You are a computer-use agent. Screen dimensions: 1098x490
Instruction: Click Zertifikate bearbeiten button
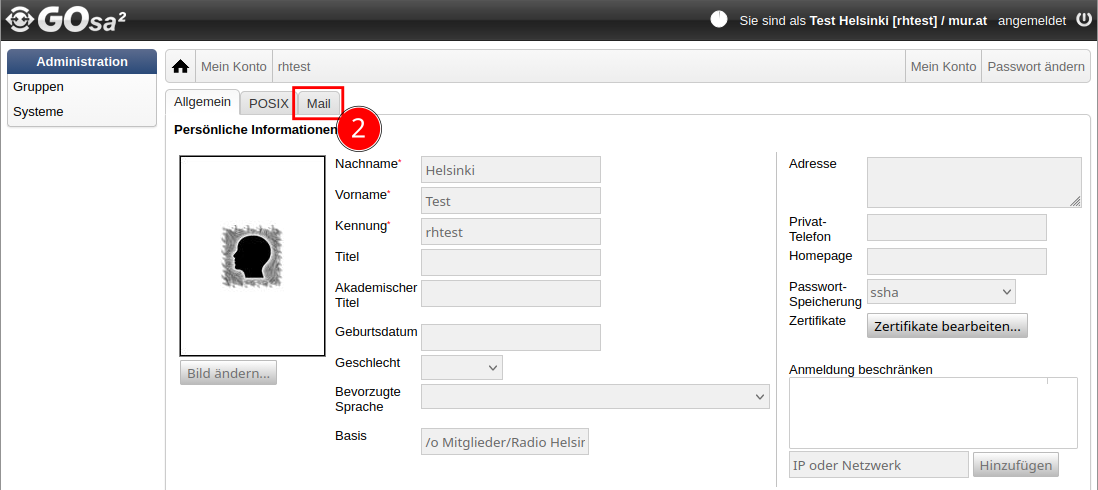947,326
